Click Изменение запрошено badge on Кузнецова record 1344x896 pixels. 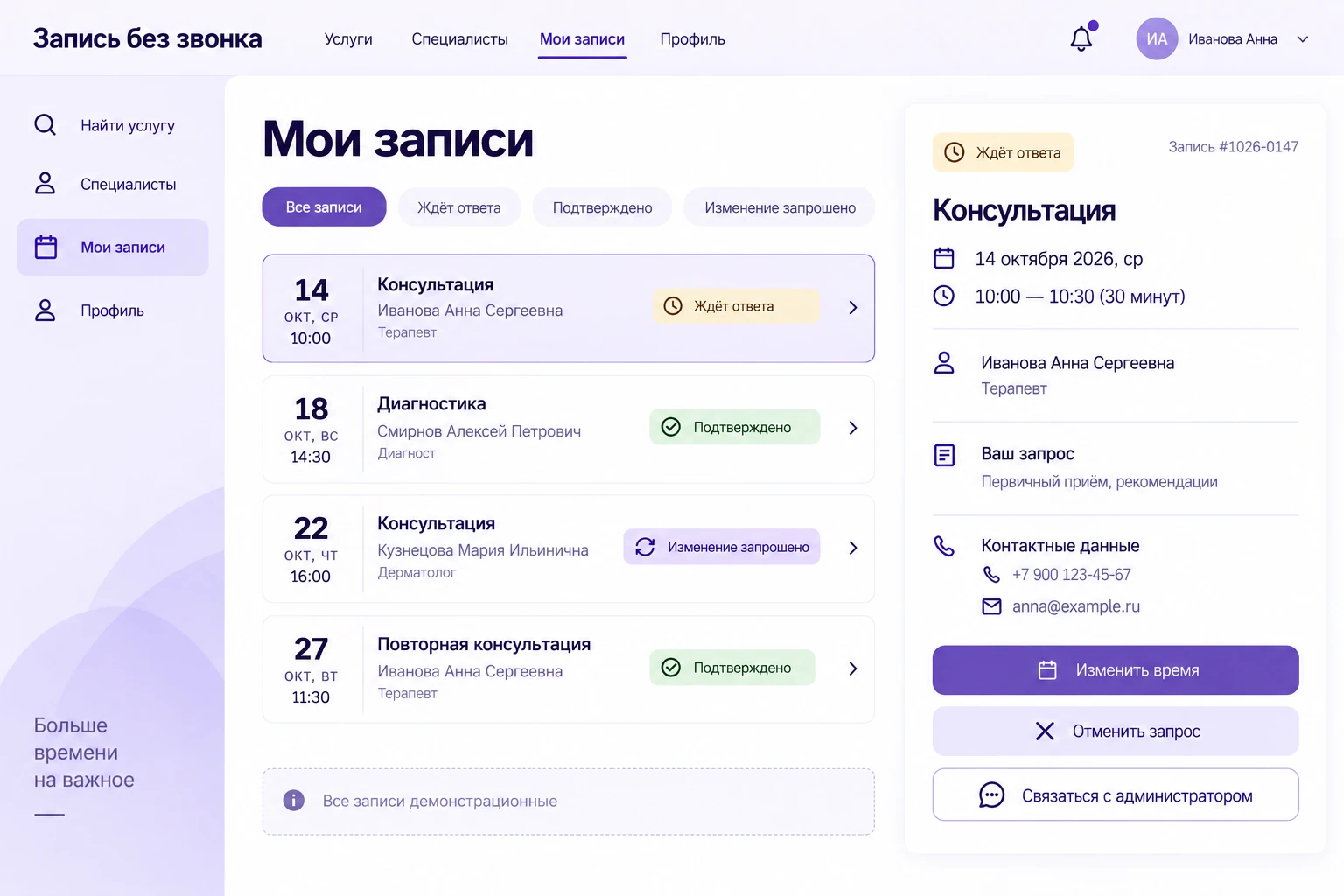coord(722,547)
